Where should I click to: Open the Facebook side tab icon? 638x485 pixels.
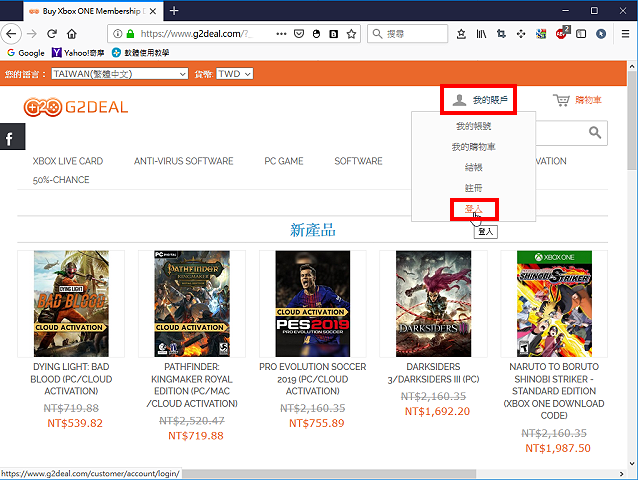pos(12,137)
